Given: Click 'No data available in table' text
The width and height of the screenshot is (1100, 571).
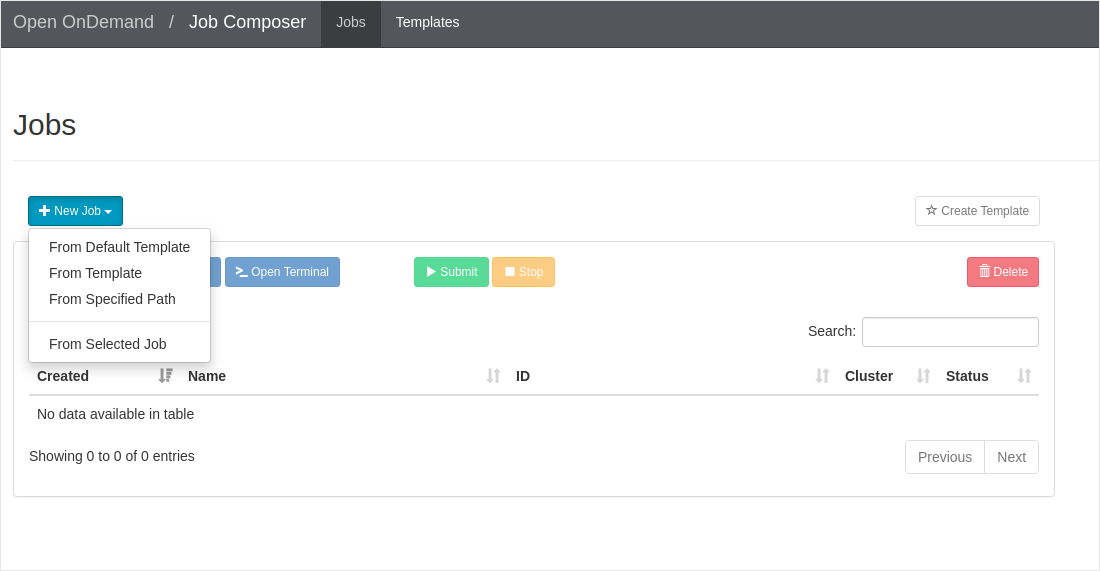Looking at the screenshot, I should coord(116,415).
